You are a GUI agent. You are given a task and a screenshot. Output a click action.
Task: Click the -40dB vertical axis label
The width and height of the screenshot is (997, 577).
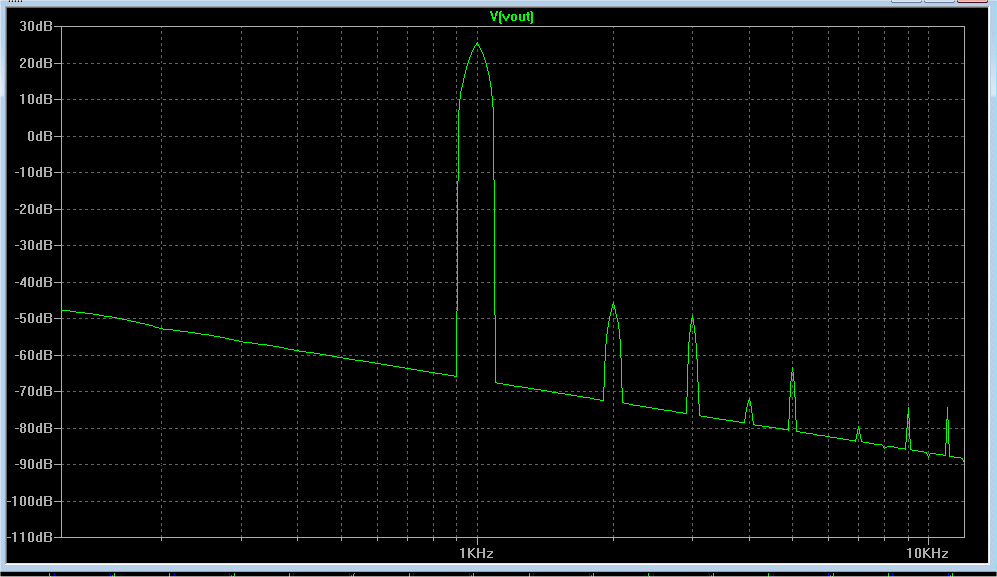coord(33,282)
